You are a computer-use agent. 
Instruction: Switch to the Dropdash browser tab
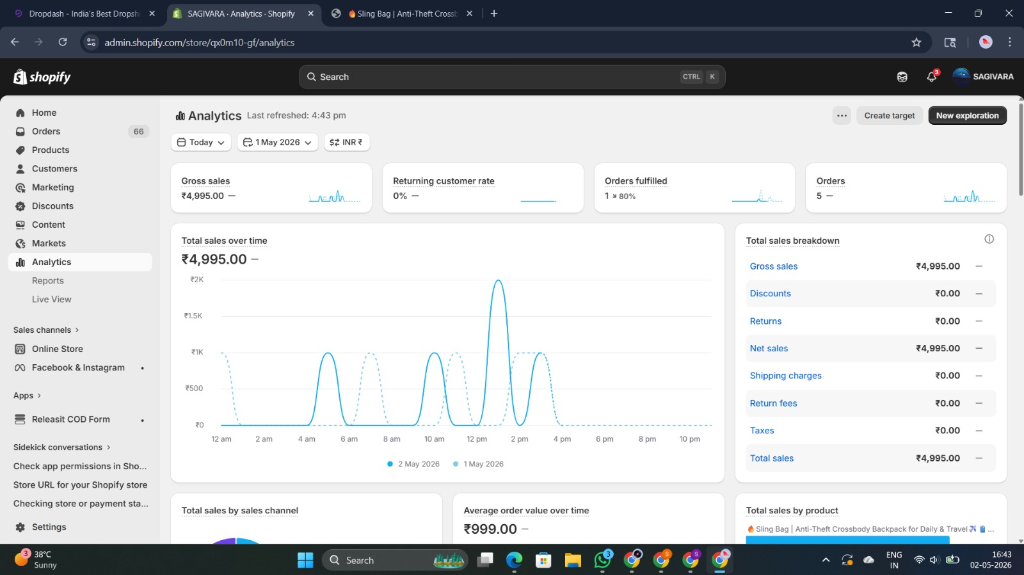point(84,14)
